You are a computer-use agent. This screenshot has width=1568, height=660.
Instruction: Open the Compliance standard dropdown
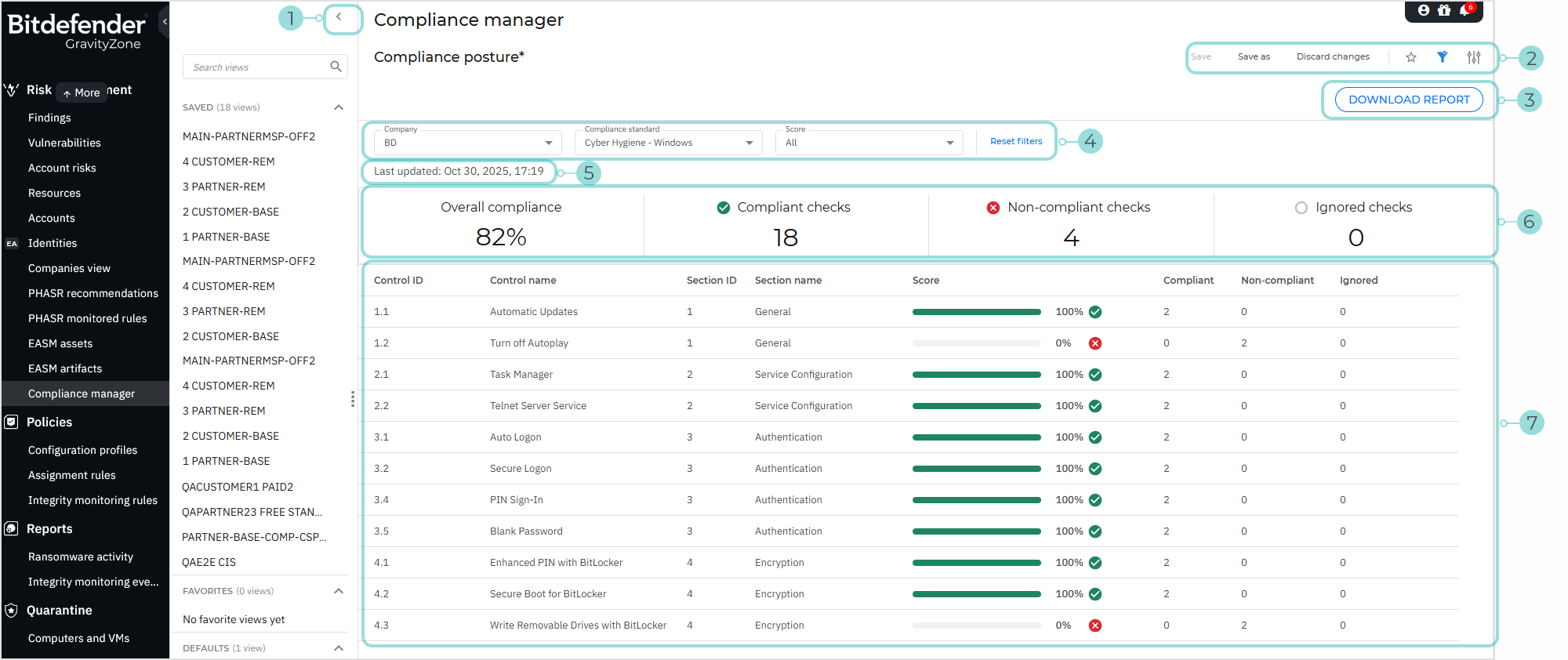668,143
